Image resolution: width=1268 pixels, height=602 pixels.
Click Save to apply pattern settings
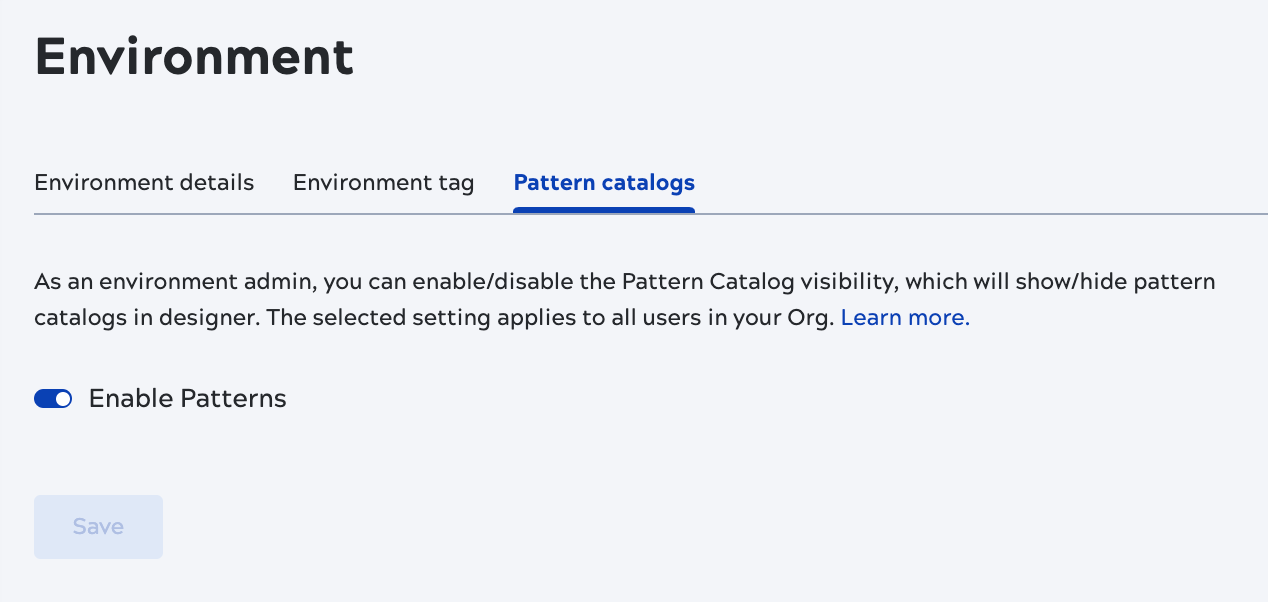pos(98,527)
